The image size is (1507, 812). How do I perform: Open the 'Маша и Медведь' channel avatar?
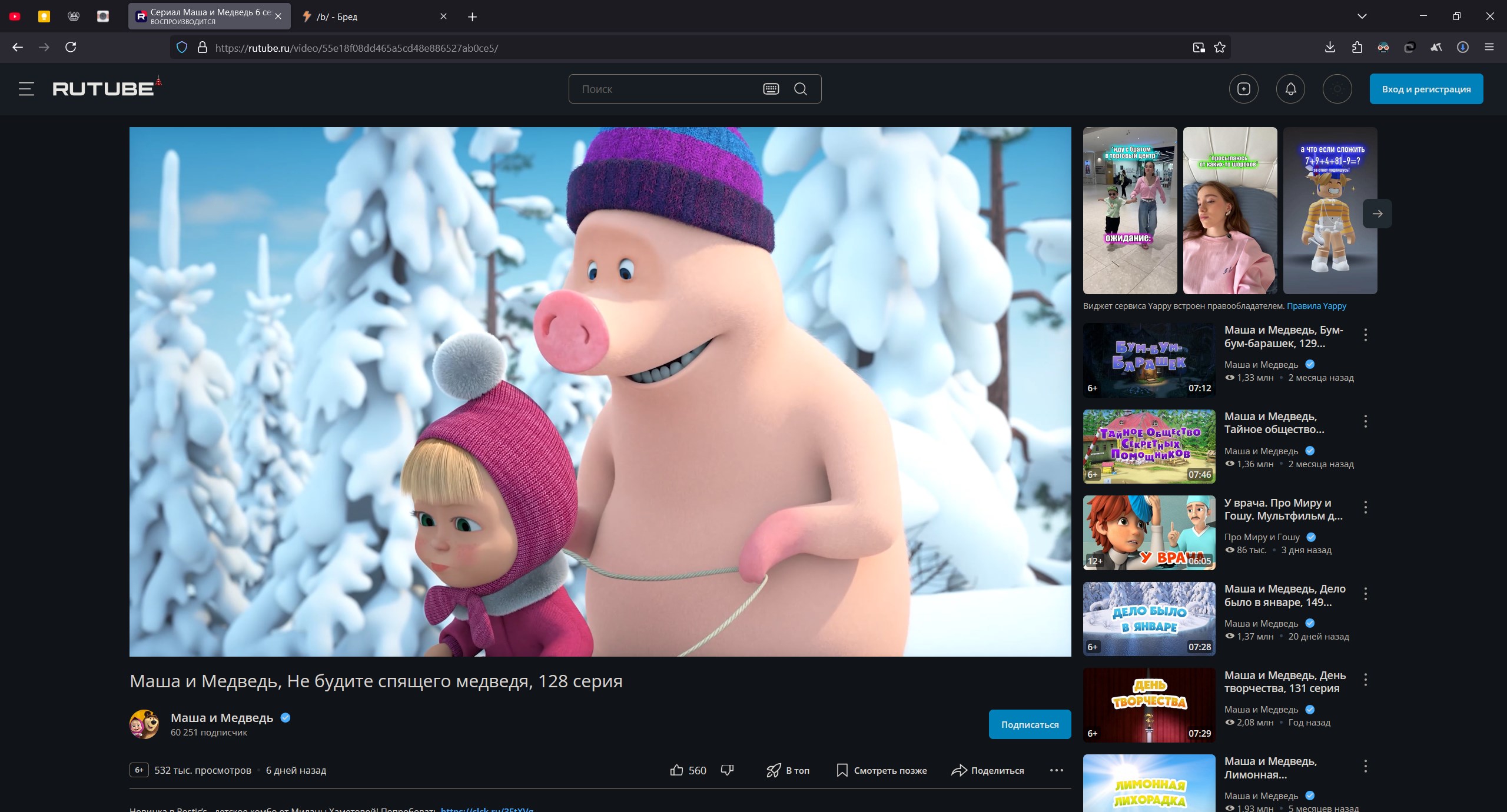pyautogui.click(x=144, y=724)
